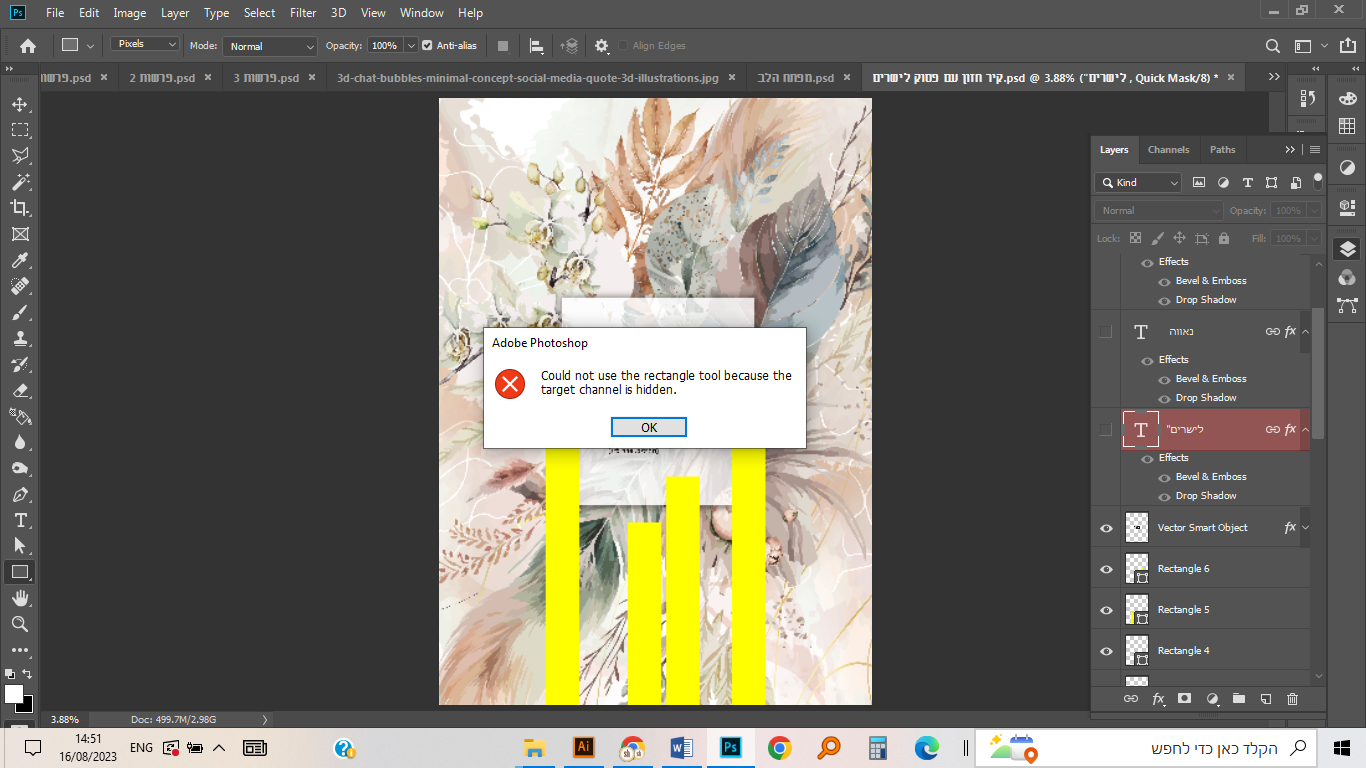This screenshot has width=1366, height=768.
Task: Select the Crop tool
Action: [x=19, y=208]
